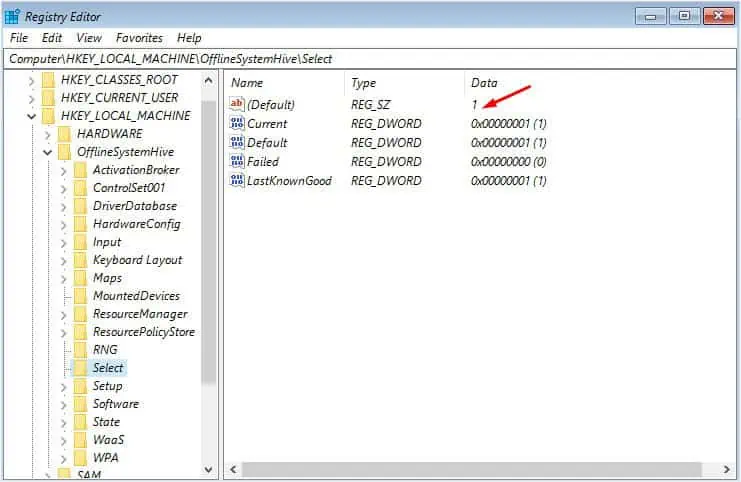Maximize the Registry Editor window
The image size is (741, 482).
[x=684, y=17]
